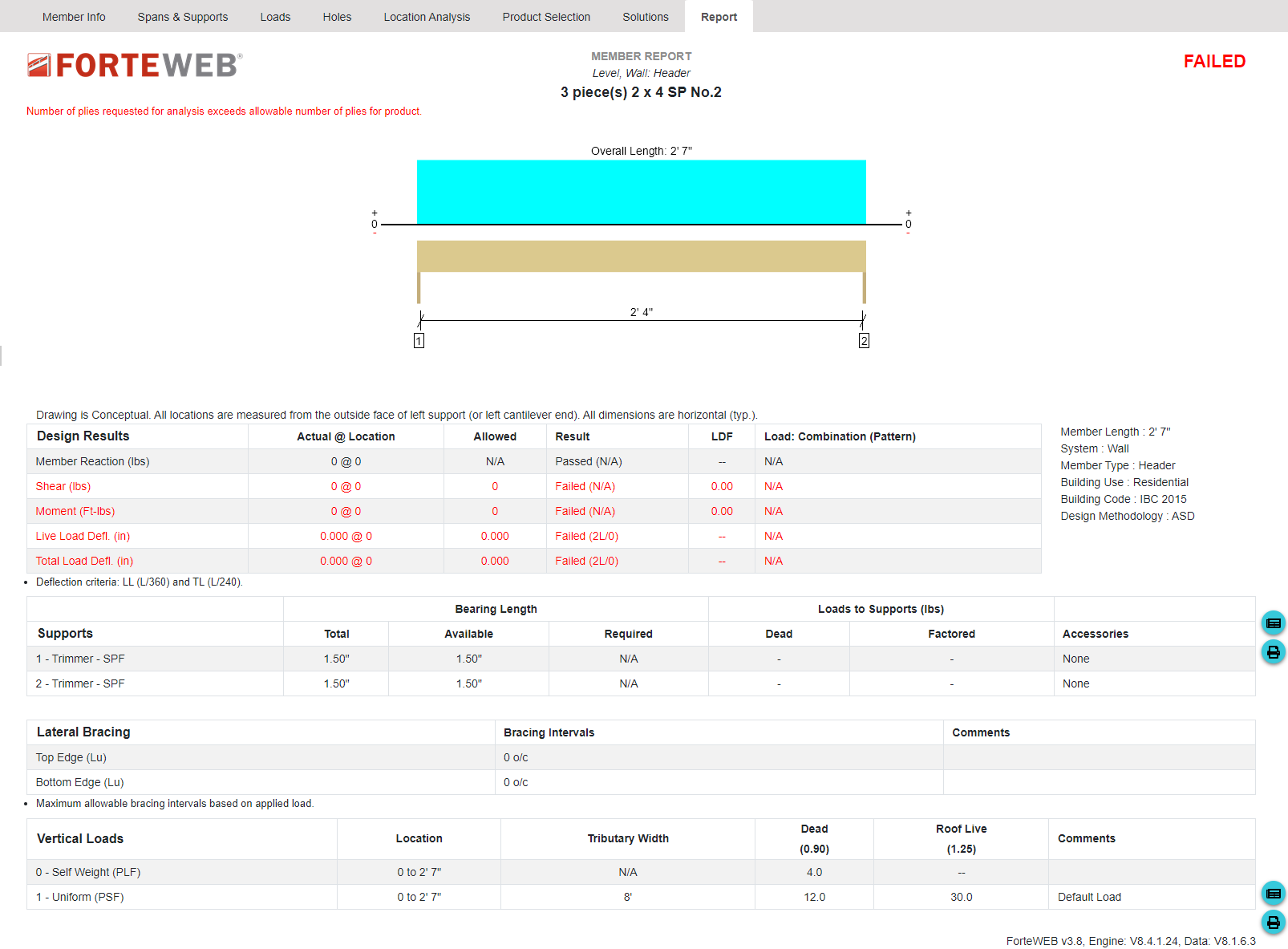Click the 'Member Reaction (lbs)' row label
The image size is (1288, 949).
click(92, 461)
